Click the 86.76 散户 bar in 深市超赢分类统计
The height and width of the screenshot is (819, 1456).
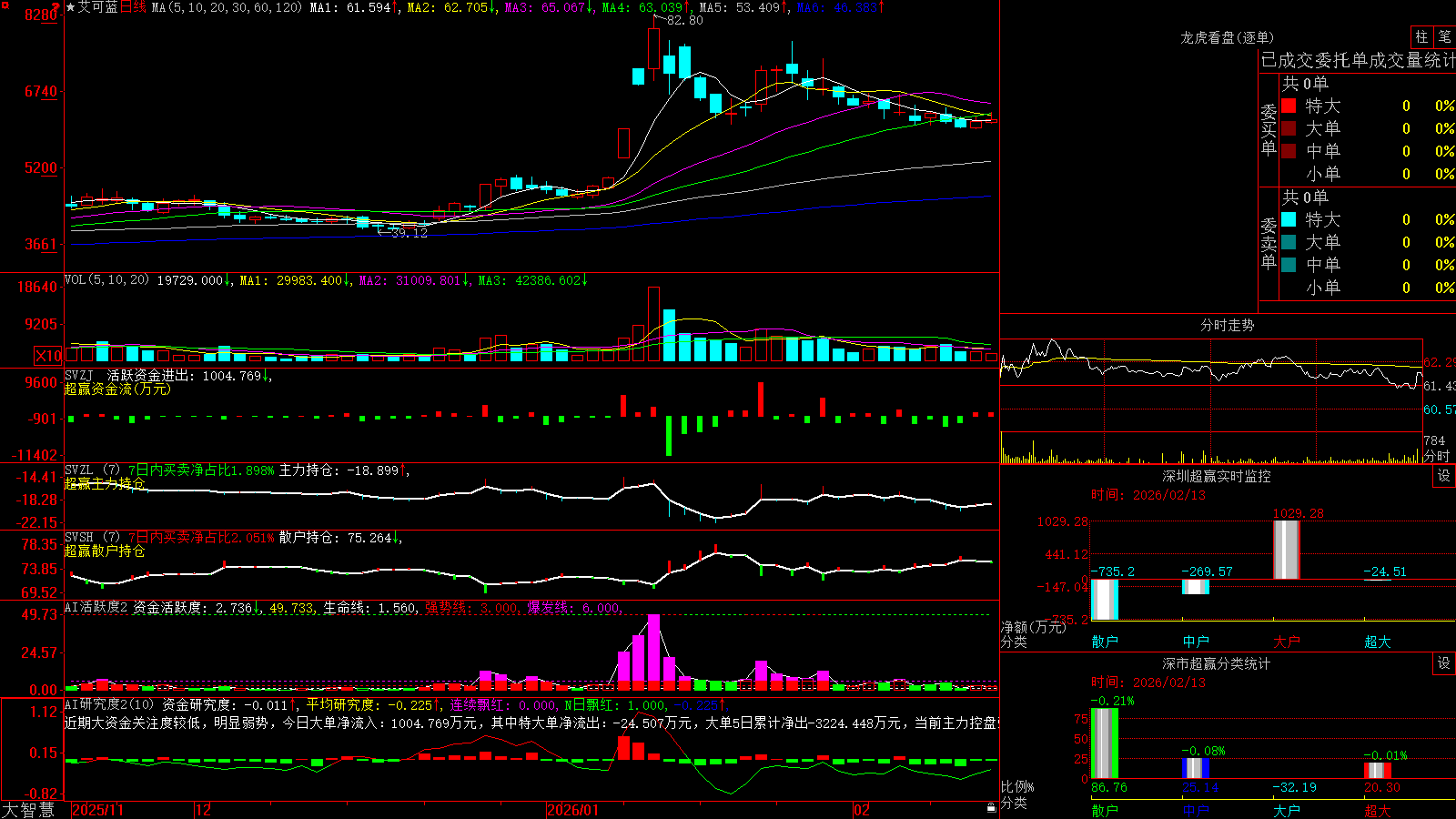coord(1105,743)
